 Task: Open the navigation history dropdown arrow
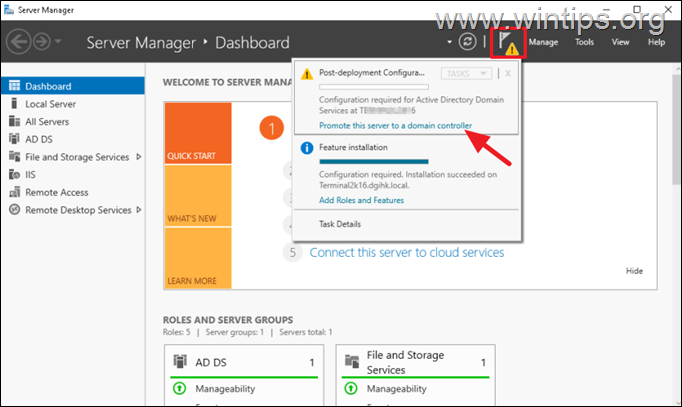58,42
